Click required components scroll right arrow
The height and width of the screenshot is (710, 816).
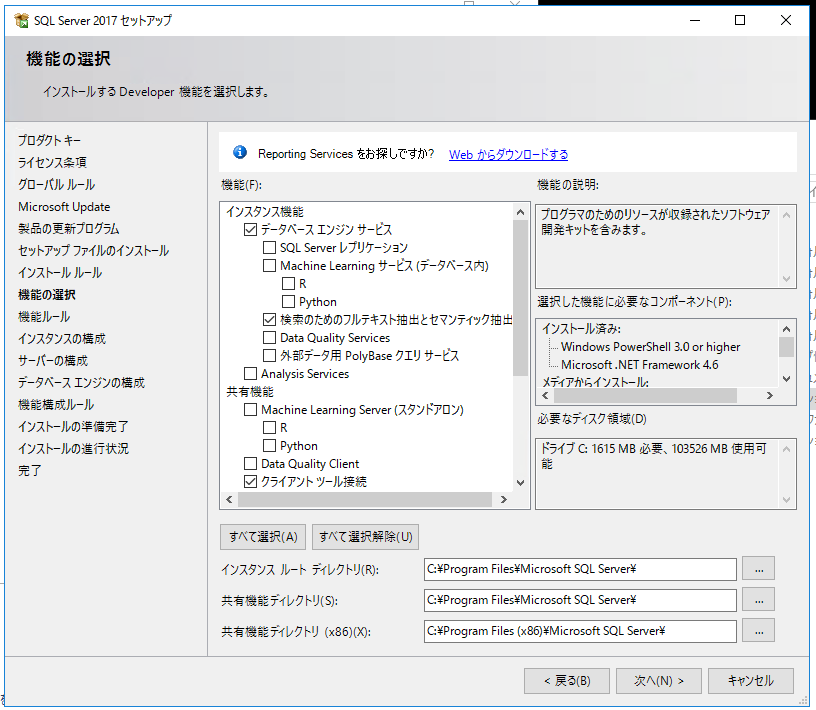coord(770,396)
